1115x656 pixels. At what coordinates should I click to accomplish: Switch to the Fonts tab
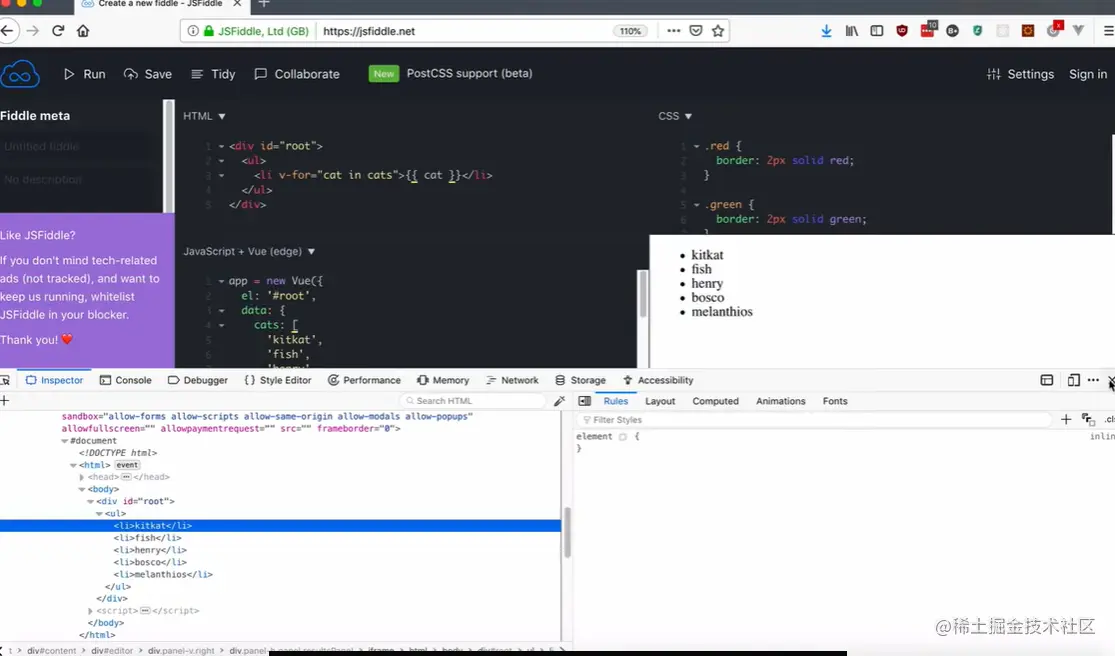[x=835, y=401]
